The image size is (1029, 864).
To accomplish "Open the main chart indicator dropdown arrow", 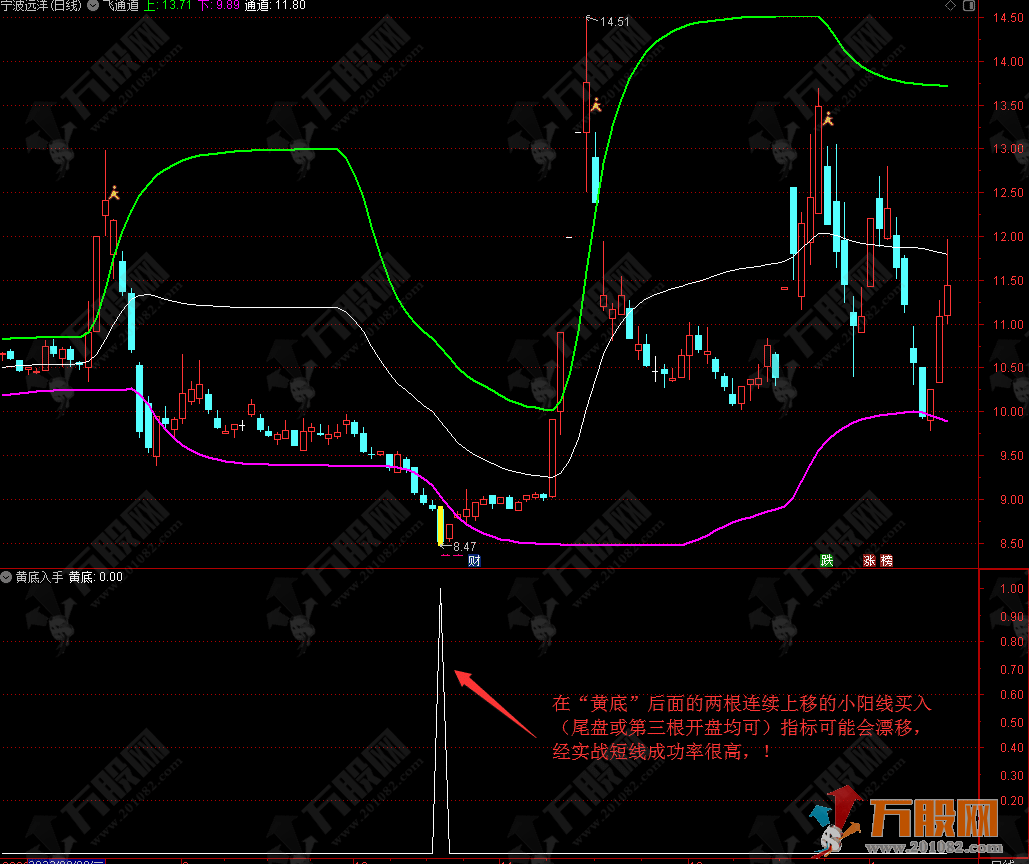I will (93, 5).
